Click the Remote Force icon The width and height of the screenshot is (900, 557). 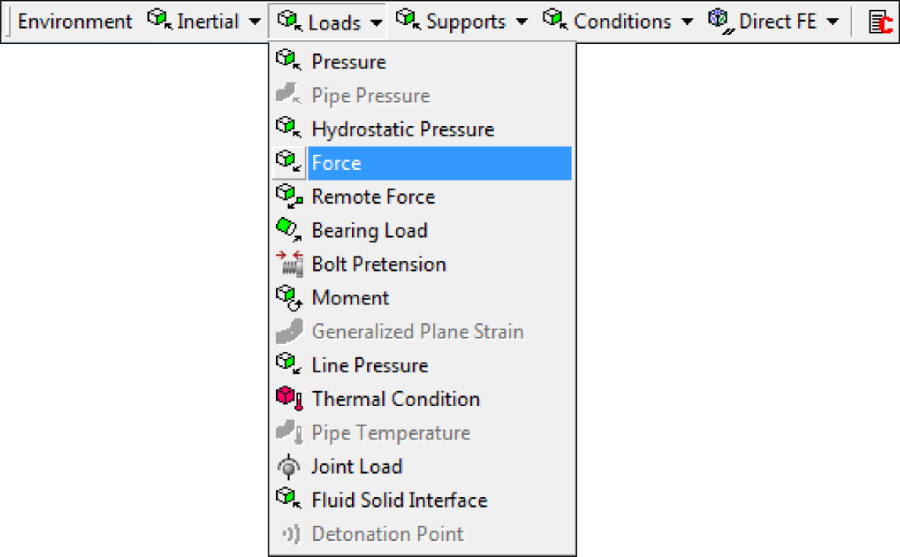[289, 195]
